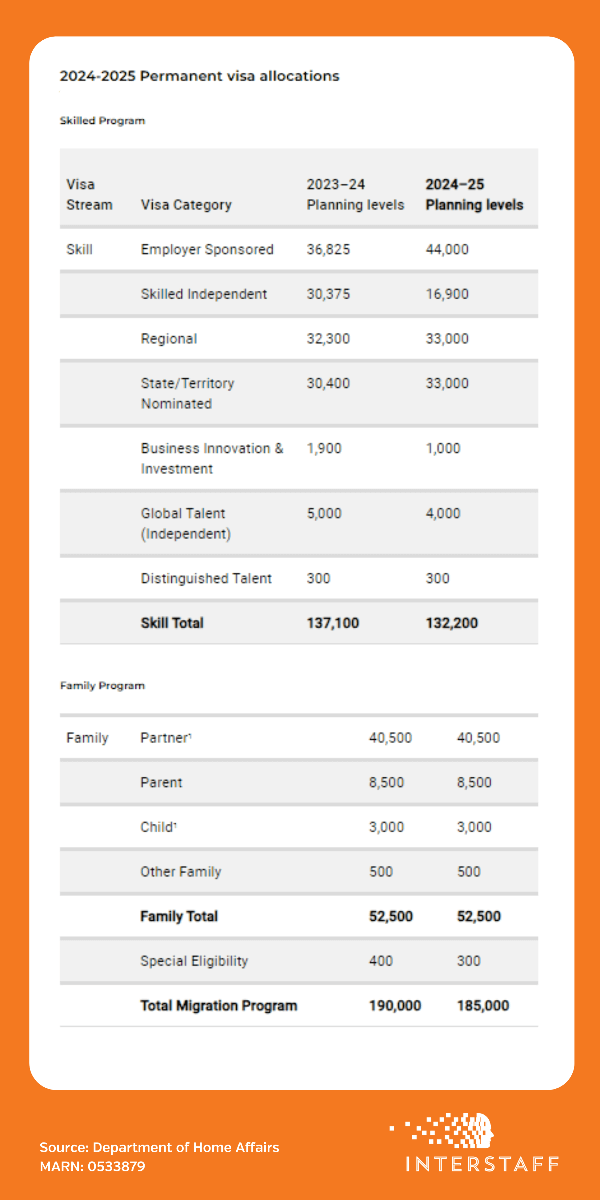Click the Skill Total value 132,200
This screenshot has height=1200, width=600.
click(452, 623)
